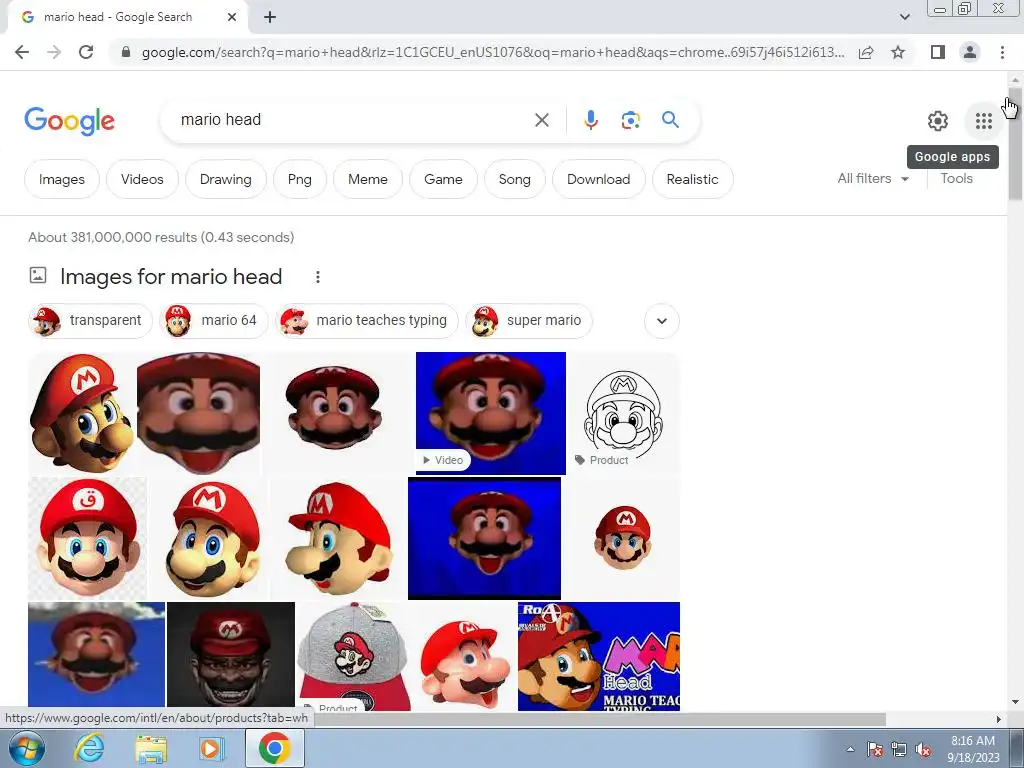Open the line-drawing Mario thumbnail labeled Product
Screen dimensions: 1024x768
[624, 413]
